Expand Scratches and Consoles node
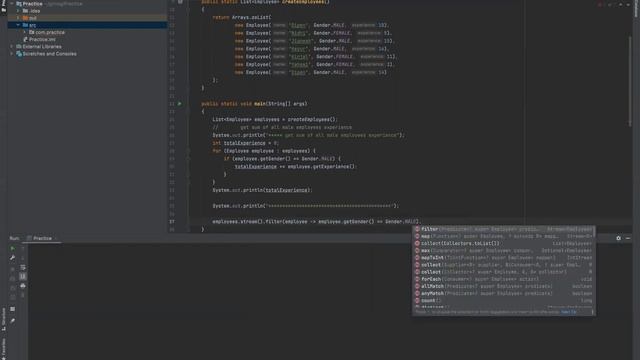Screen dimensions: 640x360 12,54
